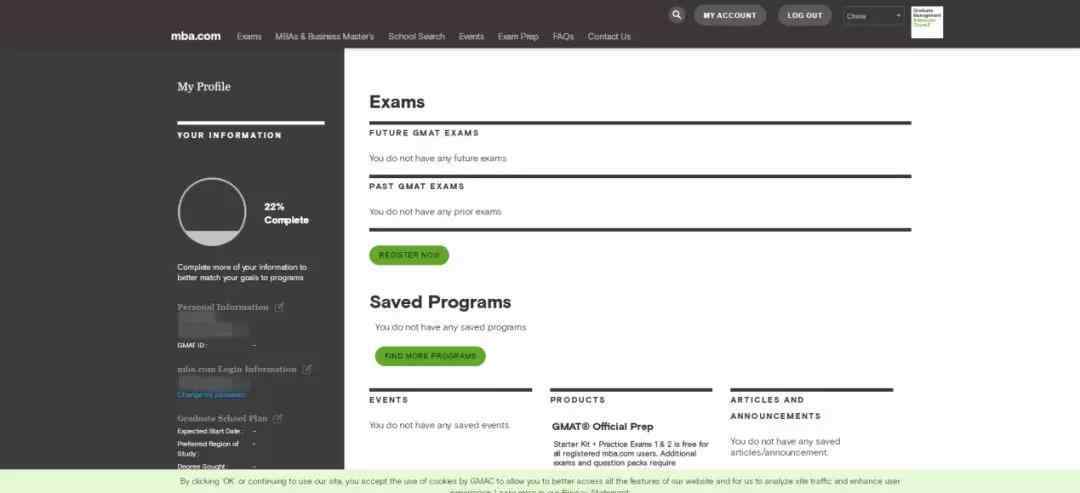Open the Events menu item
The width and height of the screenshot is (1080, 493).
click(471, 36)
